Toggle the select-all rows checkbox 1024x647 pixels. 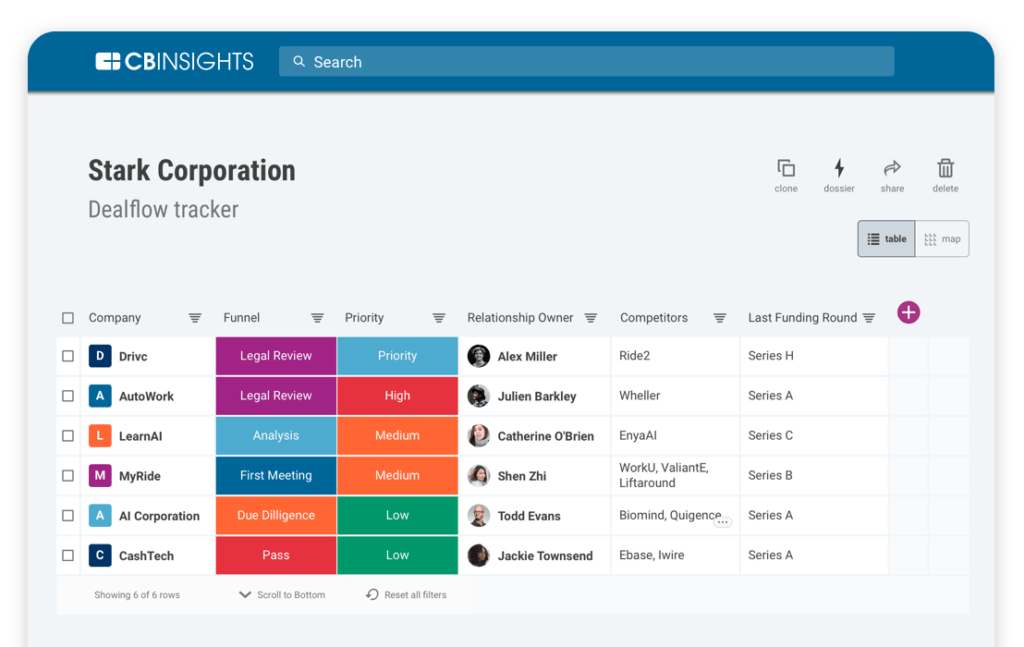click(68, 318)
